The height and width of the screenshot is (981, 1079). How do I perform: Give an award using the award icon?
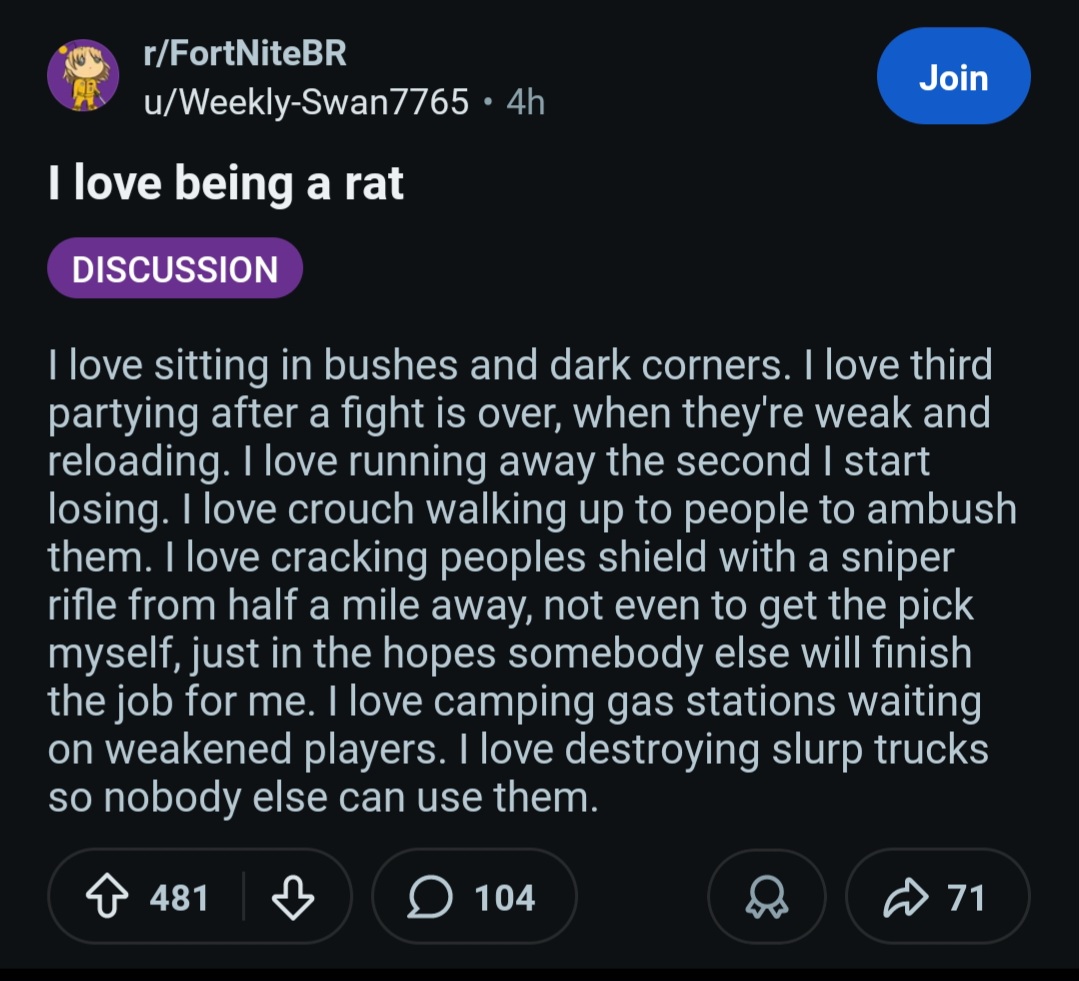pyautogui.click(x=768, y=897)
